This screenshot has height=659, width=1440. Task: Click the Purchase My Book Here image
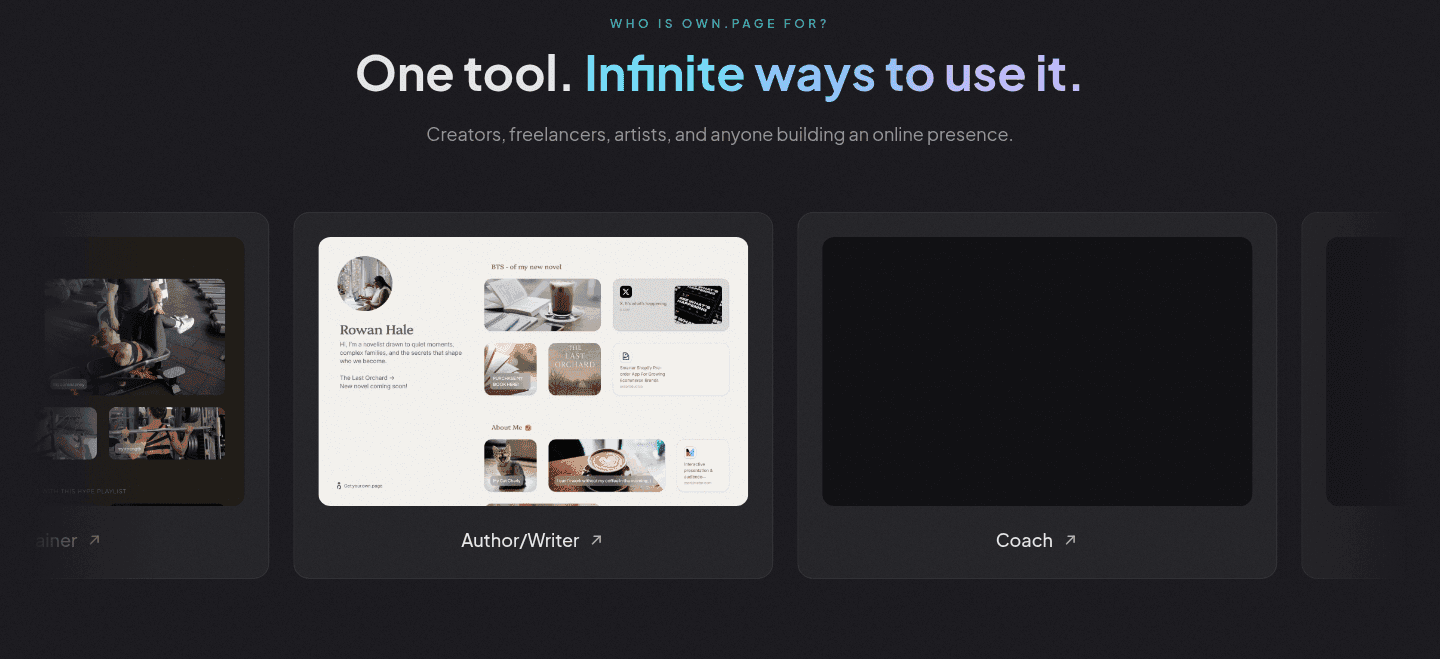tap(510, 369)
